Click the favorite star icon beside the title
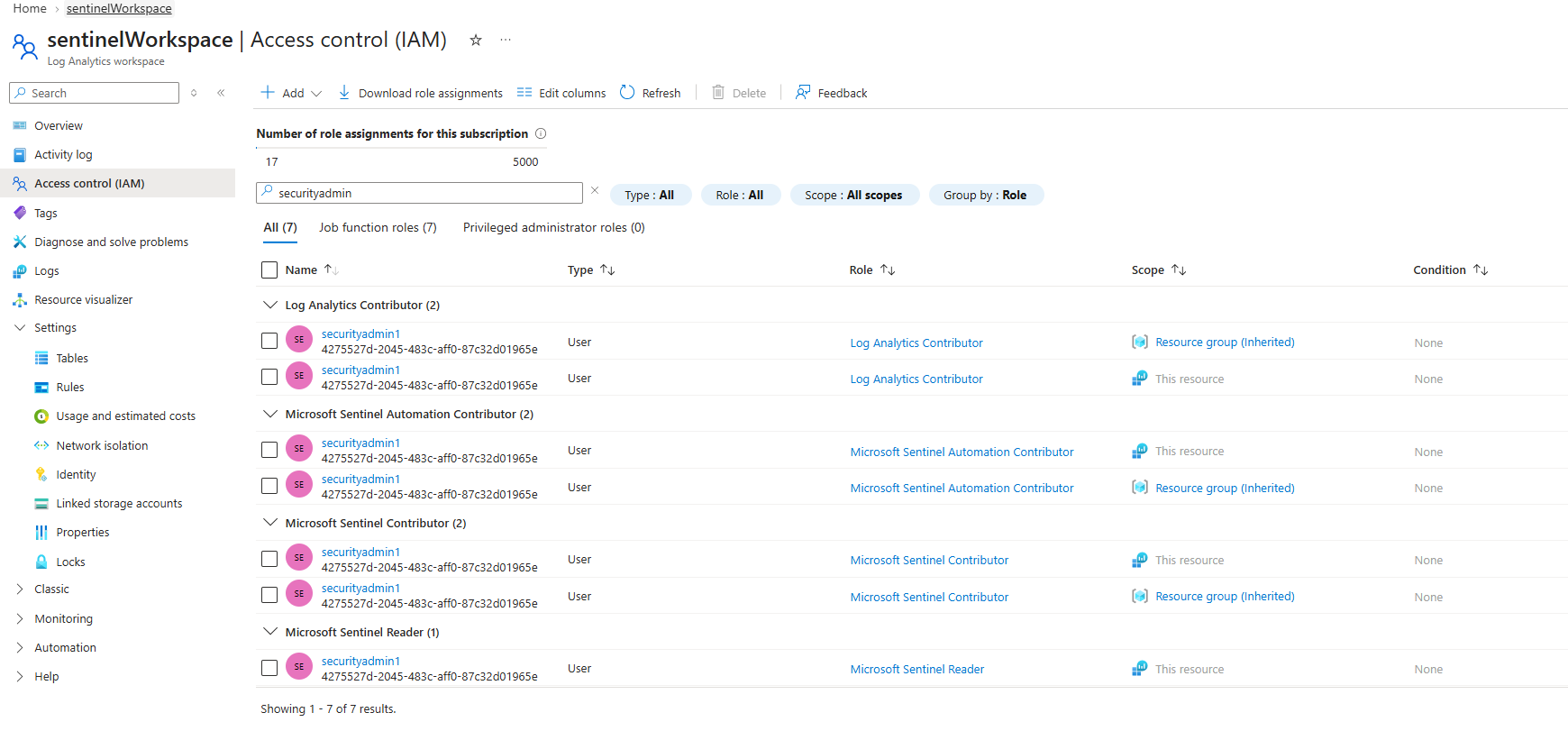 coord(476,40)
